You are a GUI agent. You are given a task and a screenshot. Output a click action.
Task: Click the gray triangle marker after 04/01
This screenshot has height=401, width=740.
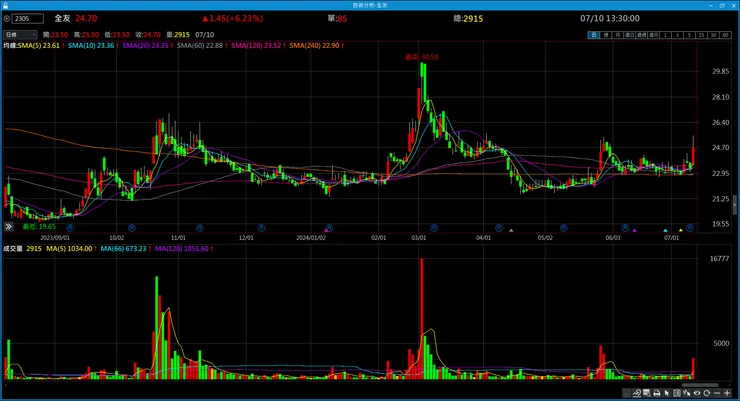pyautogui.click(x=511, y=230)
